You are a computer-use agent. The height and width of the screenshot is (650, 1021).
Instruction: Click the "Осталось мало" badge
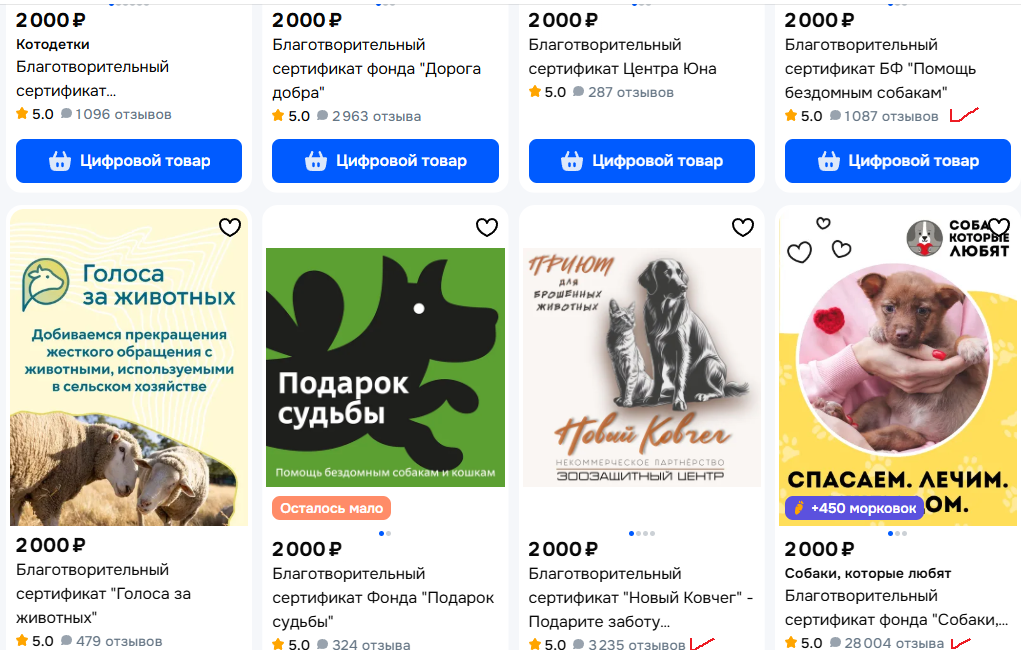pos(331,508)
